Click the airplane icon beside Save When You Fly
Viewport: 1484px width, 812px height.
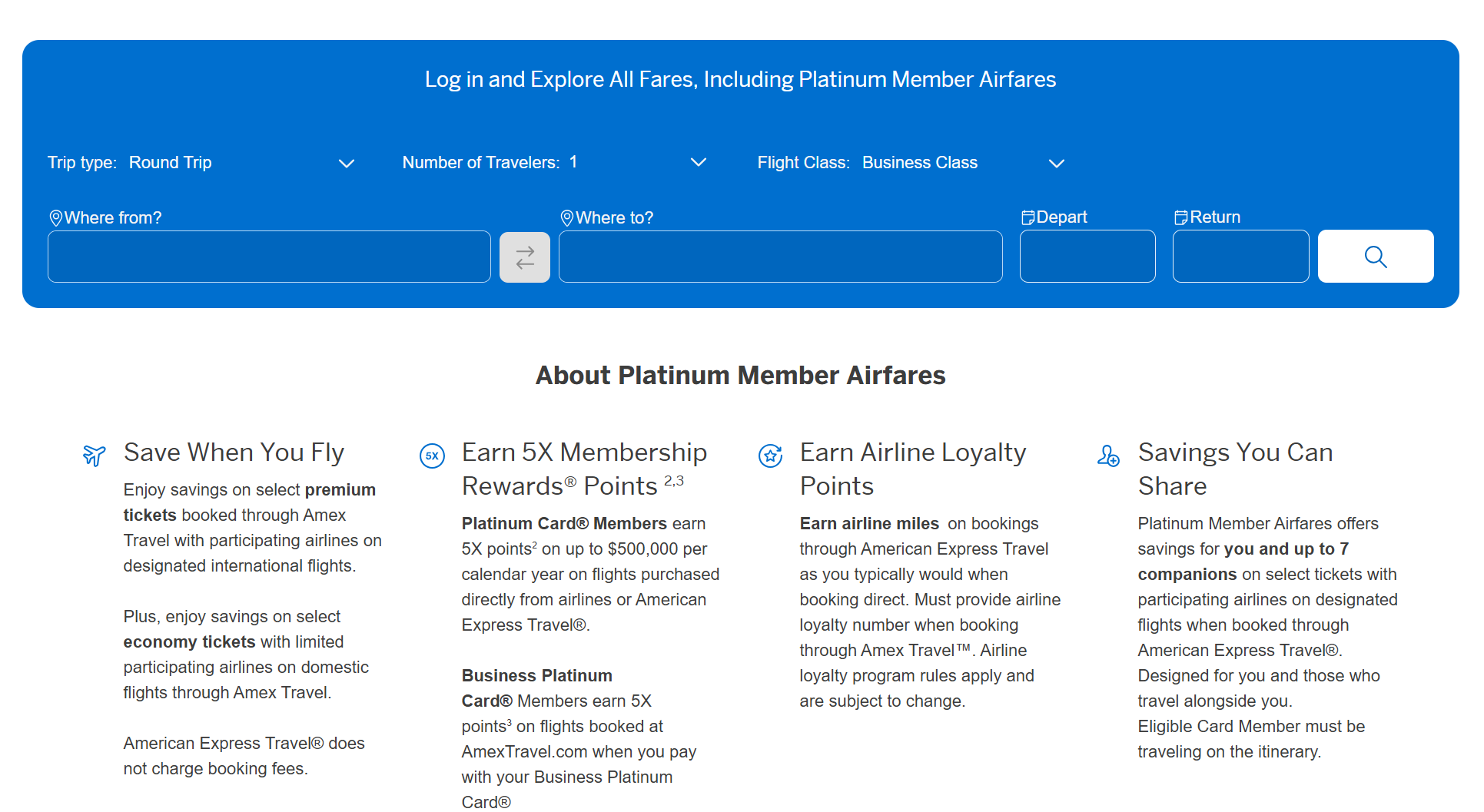tap(94, 456)
